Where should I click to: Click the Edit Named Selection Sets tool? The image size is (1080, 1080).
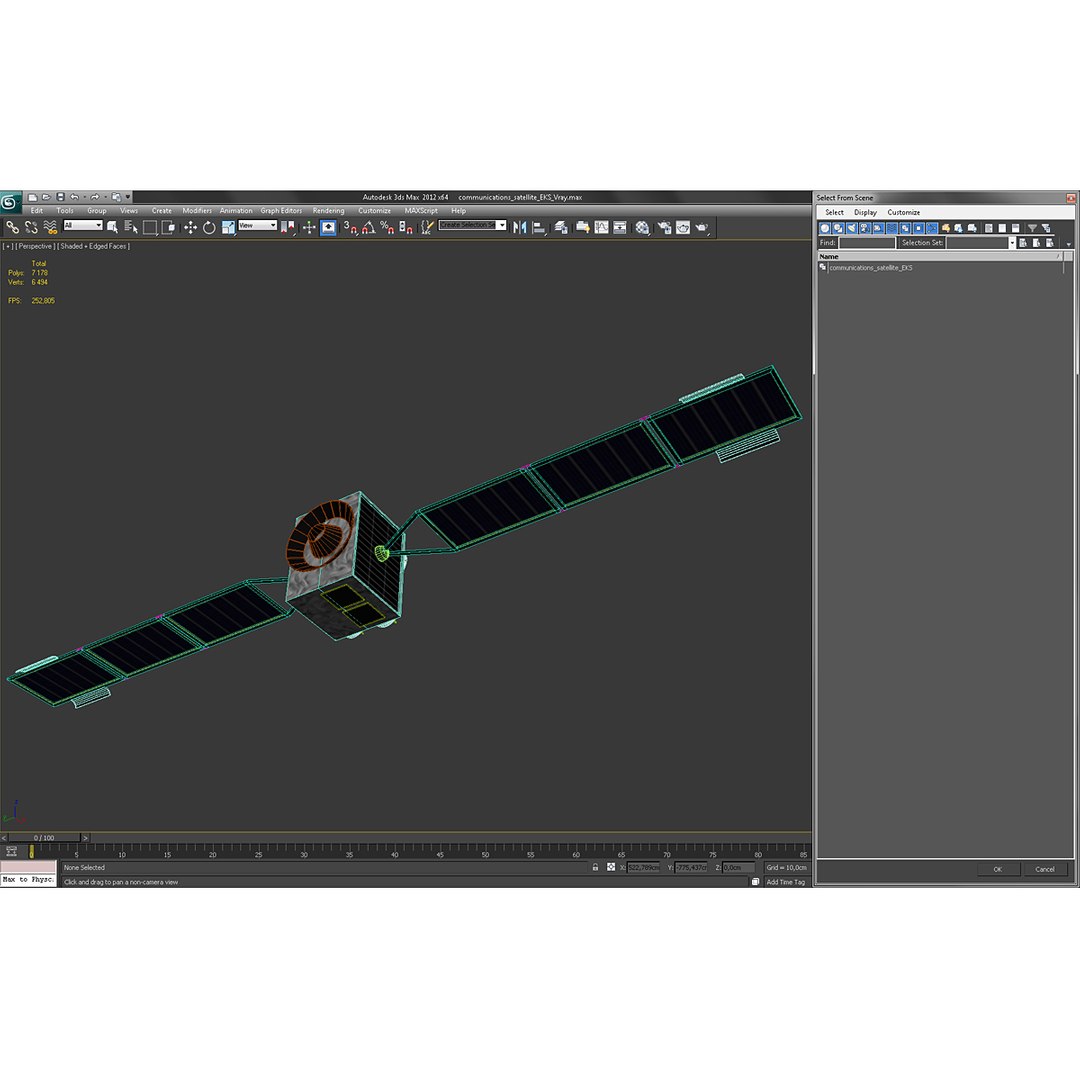(427, 227)
